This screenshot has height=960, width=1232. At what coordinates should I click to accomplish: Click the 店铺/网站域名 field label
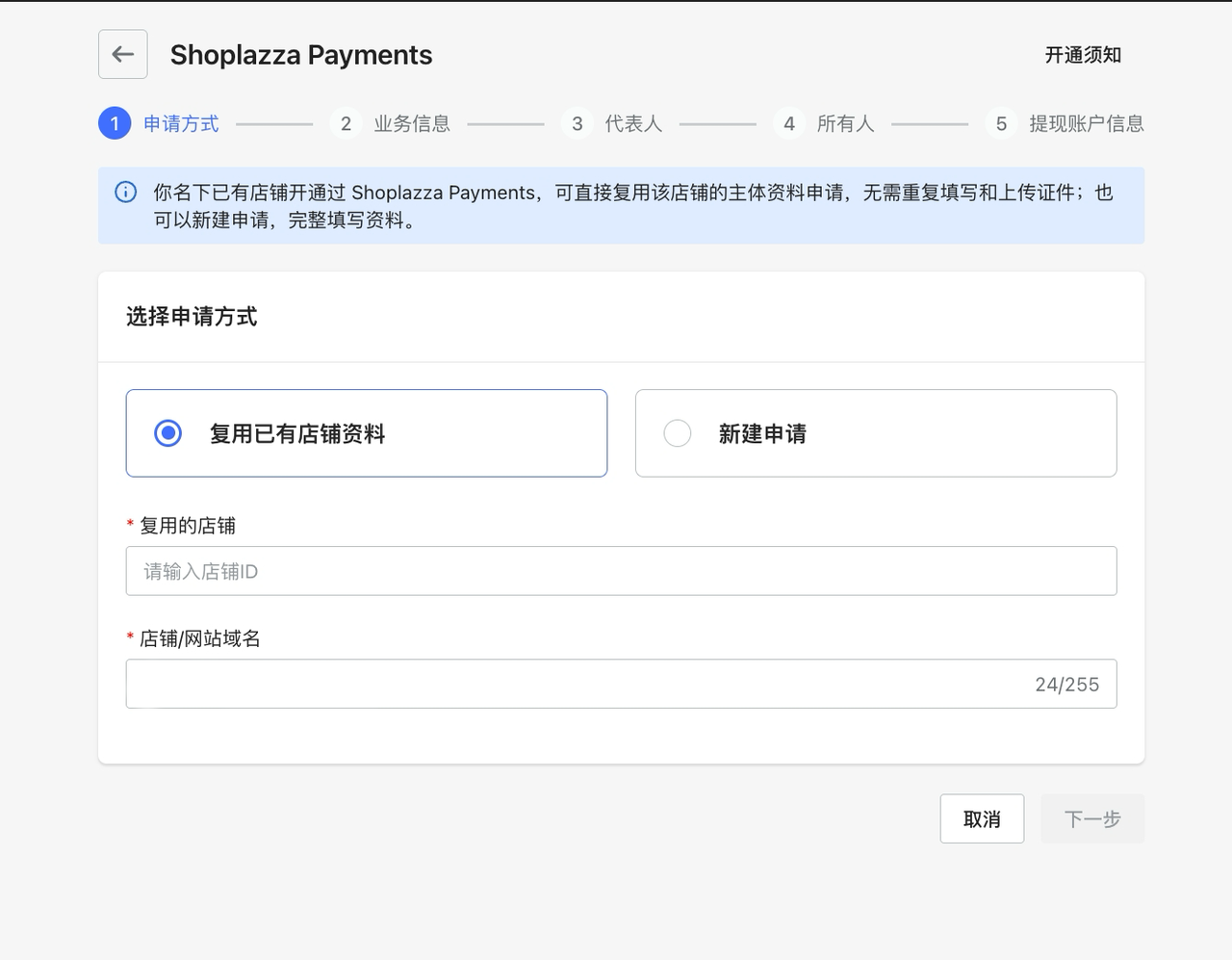point(200,638)
